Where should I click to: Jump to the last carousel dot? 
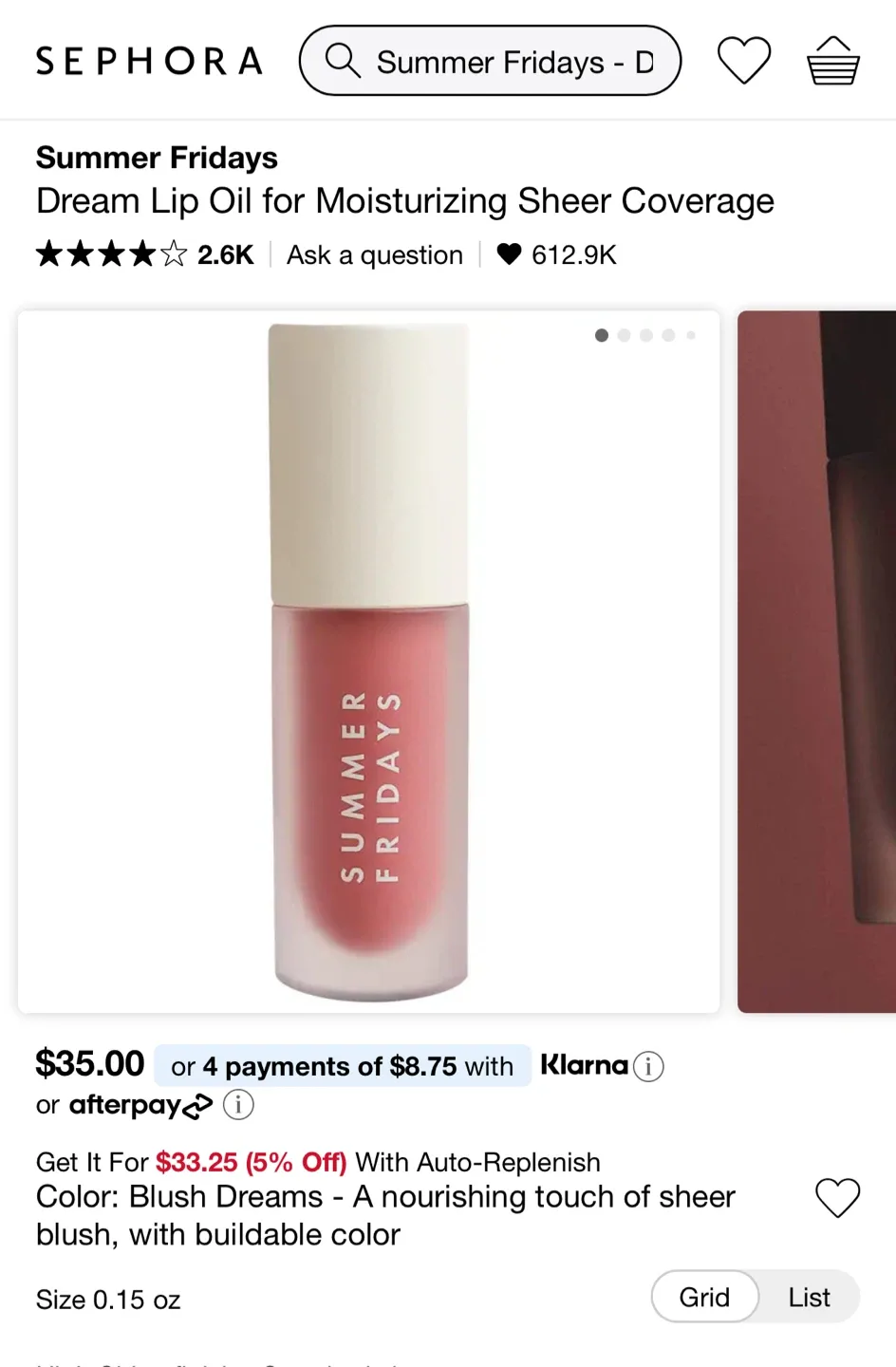pos(690,335)
